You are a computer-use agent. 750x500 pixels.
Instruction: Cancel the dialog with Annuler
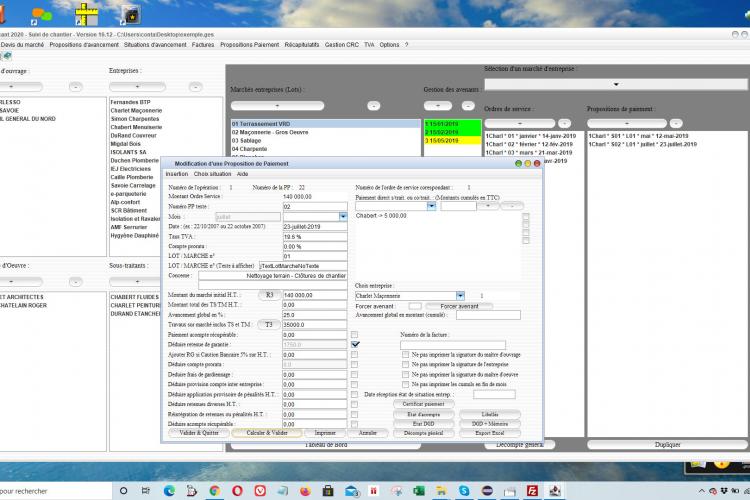[368, 433]
